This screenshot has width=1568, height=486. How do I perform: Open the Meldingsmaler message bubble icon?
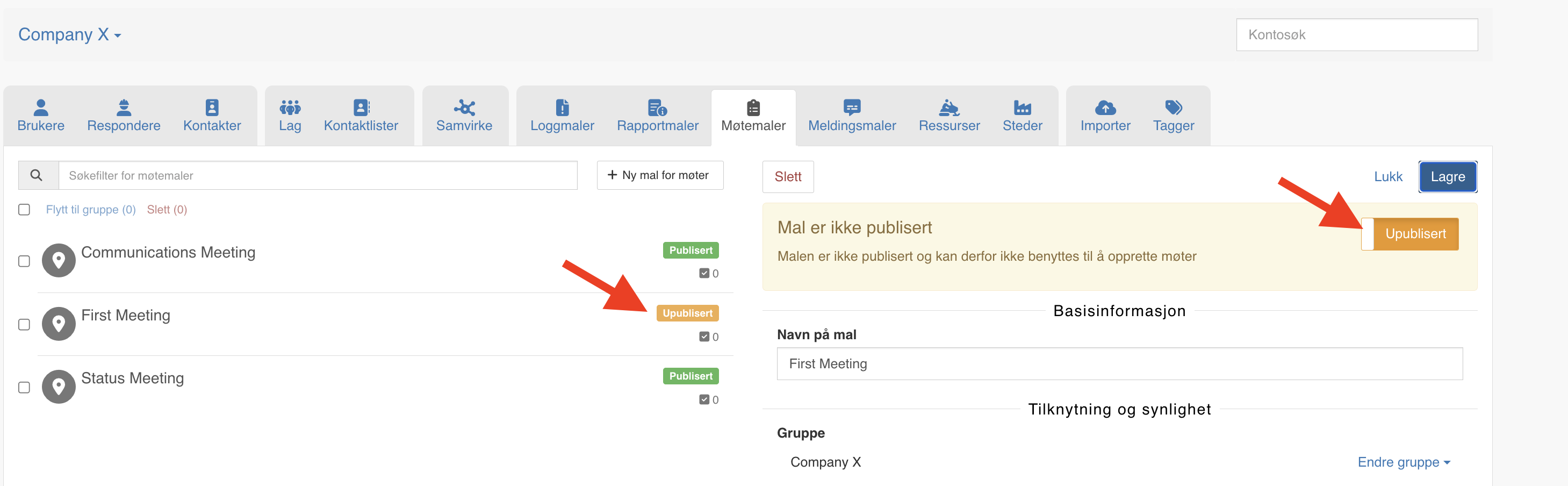click(x=852, y=107)
